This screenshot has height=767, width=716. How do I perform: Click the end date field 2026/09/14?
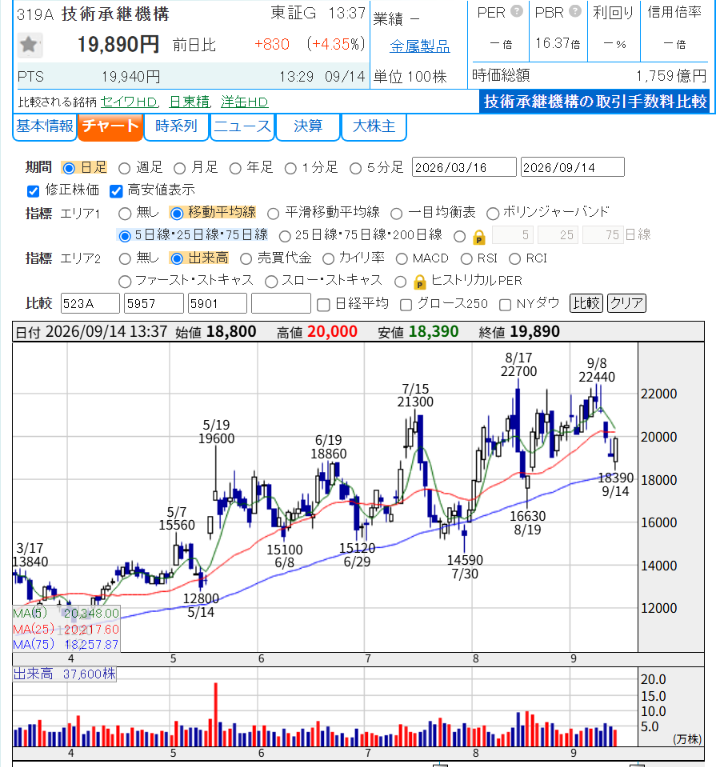[x=573, y=167]
